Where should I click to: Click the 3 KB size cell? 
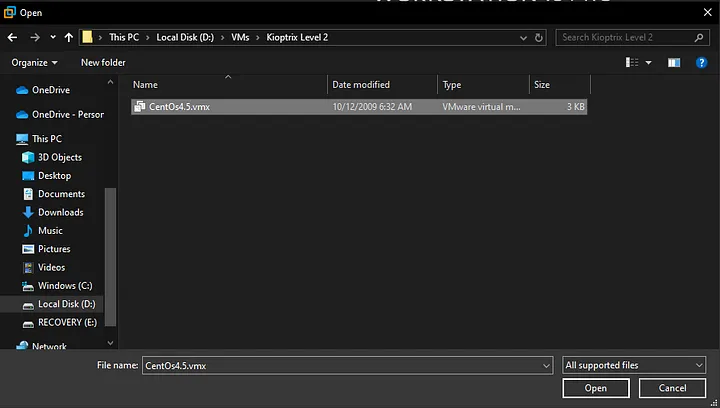pos(575,106)
